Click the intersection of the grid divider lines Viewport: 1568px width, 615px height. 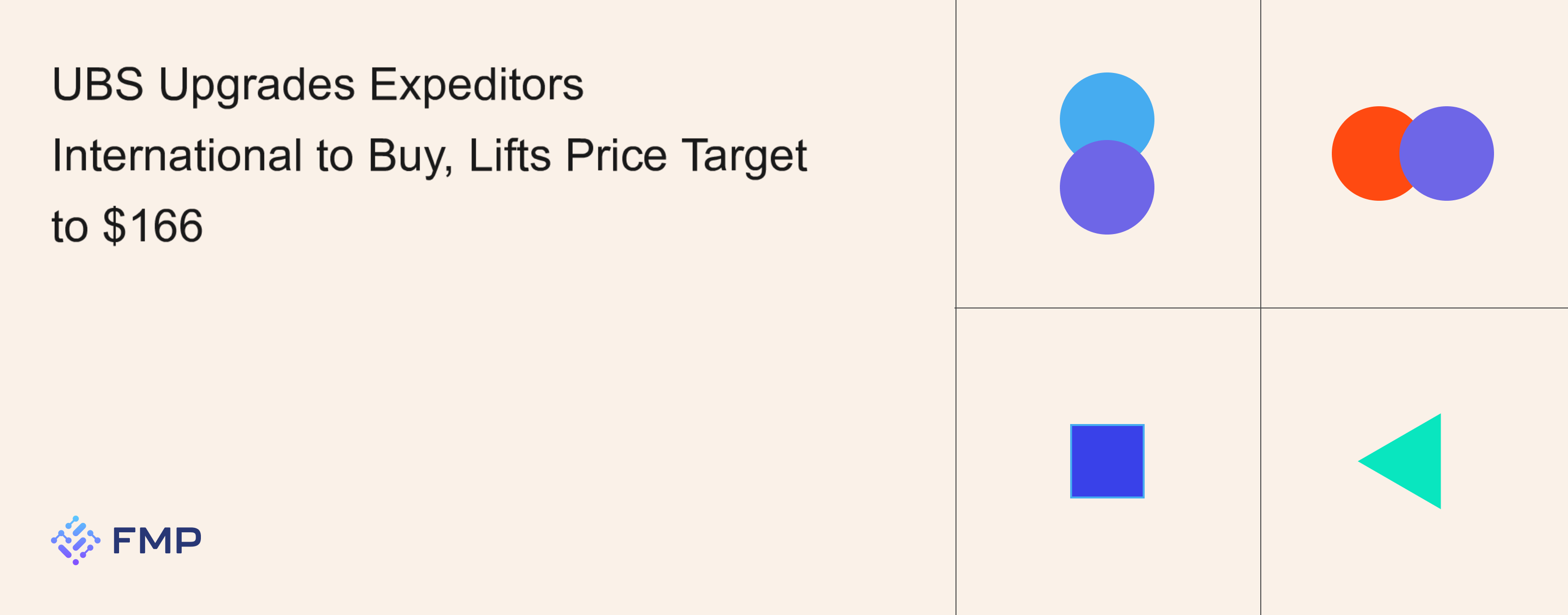[x=1261, y=308]
